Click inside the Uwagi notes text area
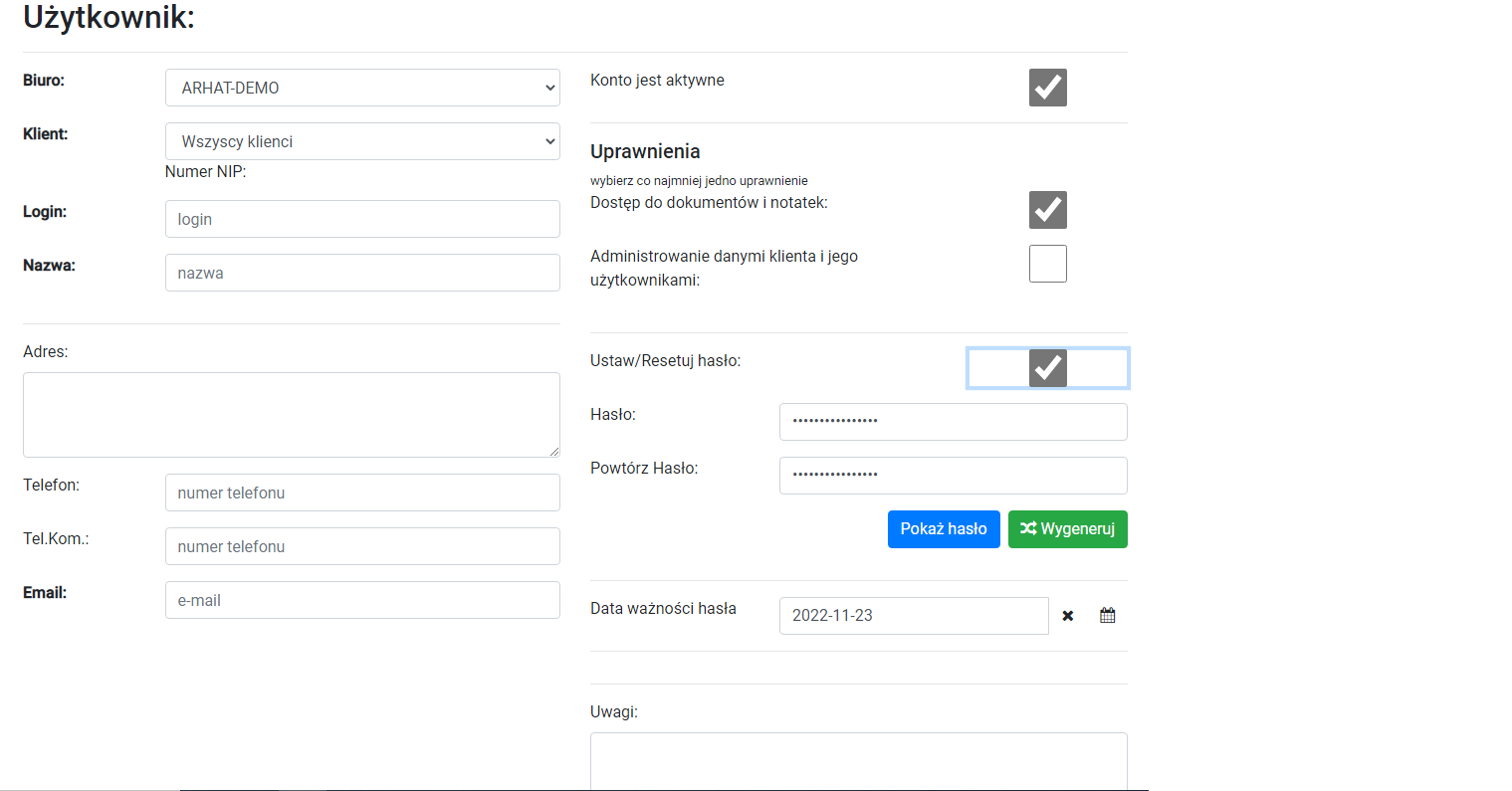Viewport: 1512px width, 791px height. tap(858, 761)
